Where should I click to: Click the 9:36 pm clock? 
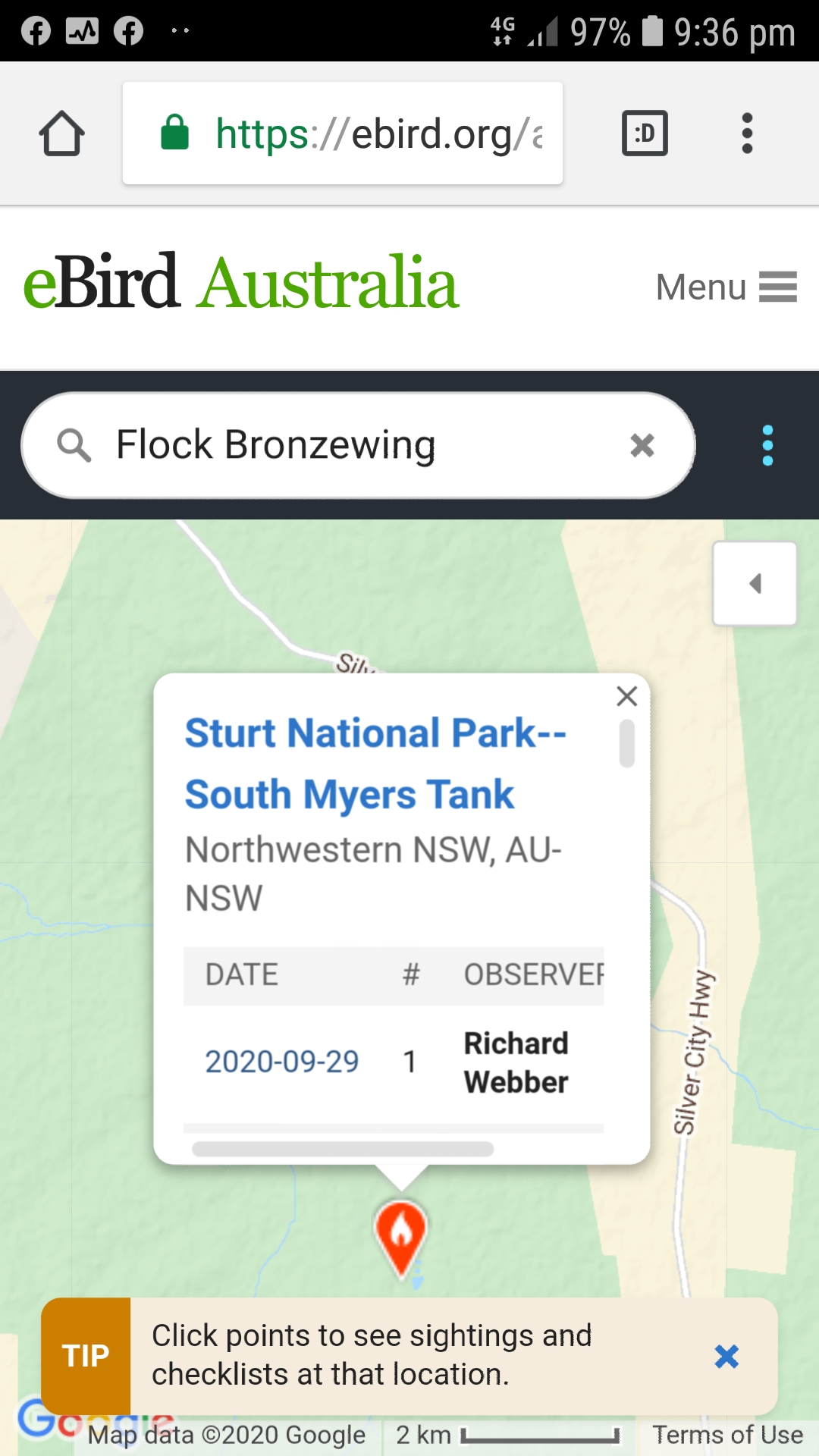tap(735, 32)
